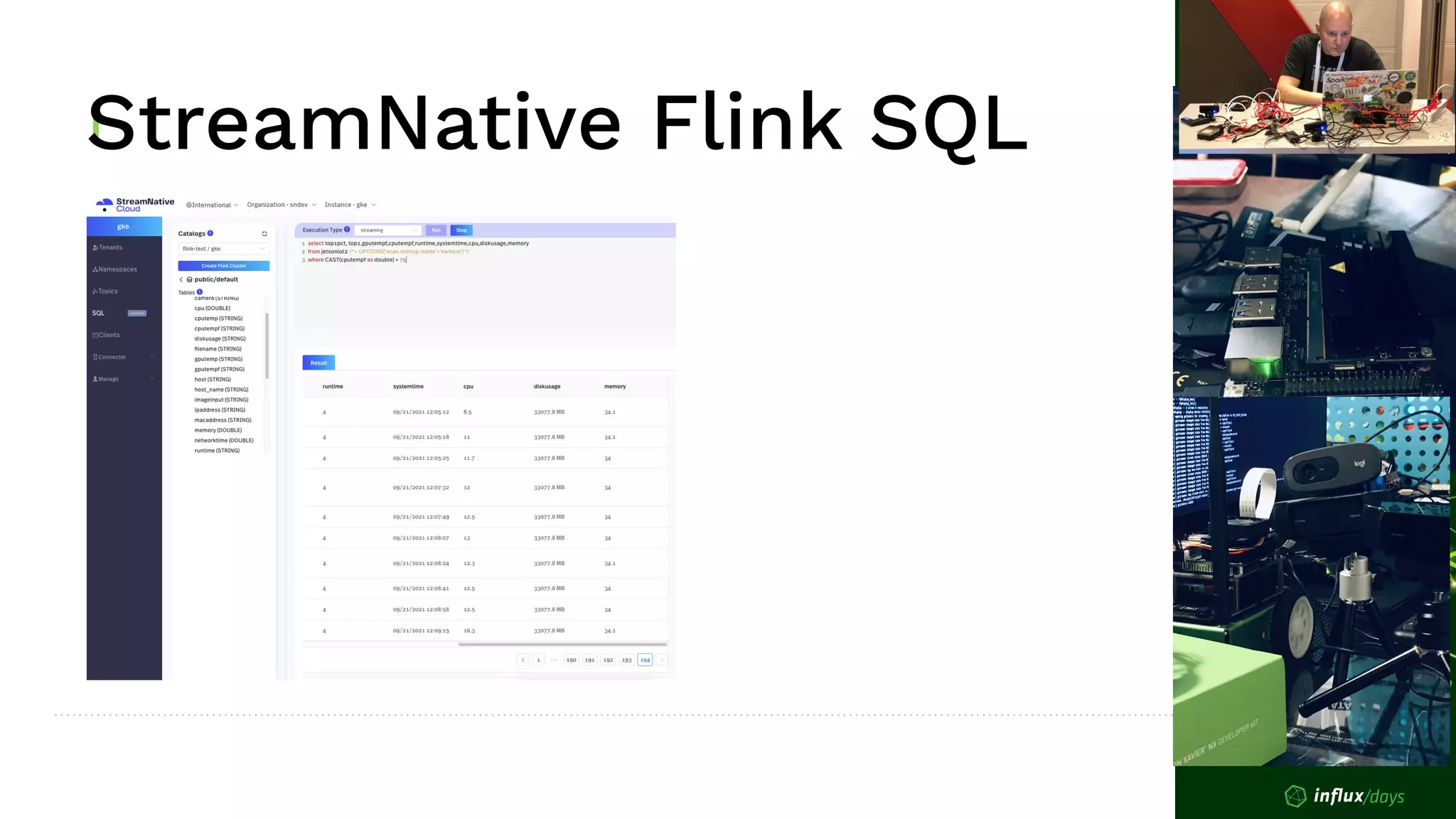Select the cpu (DOUBLE) column
Screen dimensions: 1456x819
(x=213, y=309)
